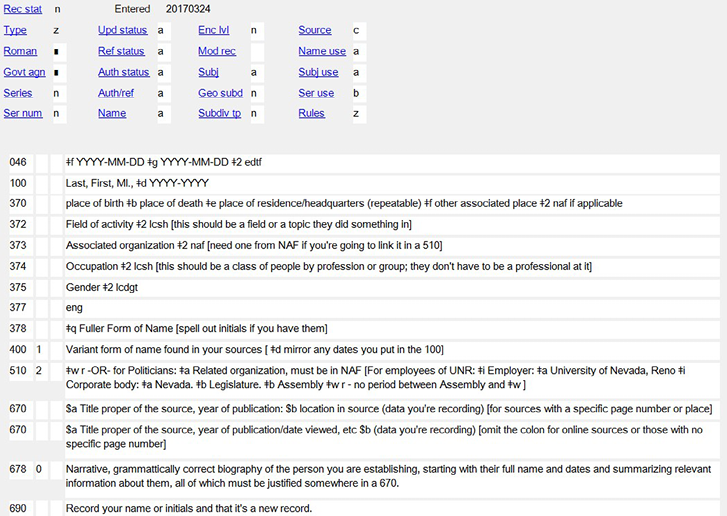The width and height of the screenshot is (727, 516).
Task: Edit the Mod rec value box
Action: pos(257,51)
